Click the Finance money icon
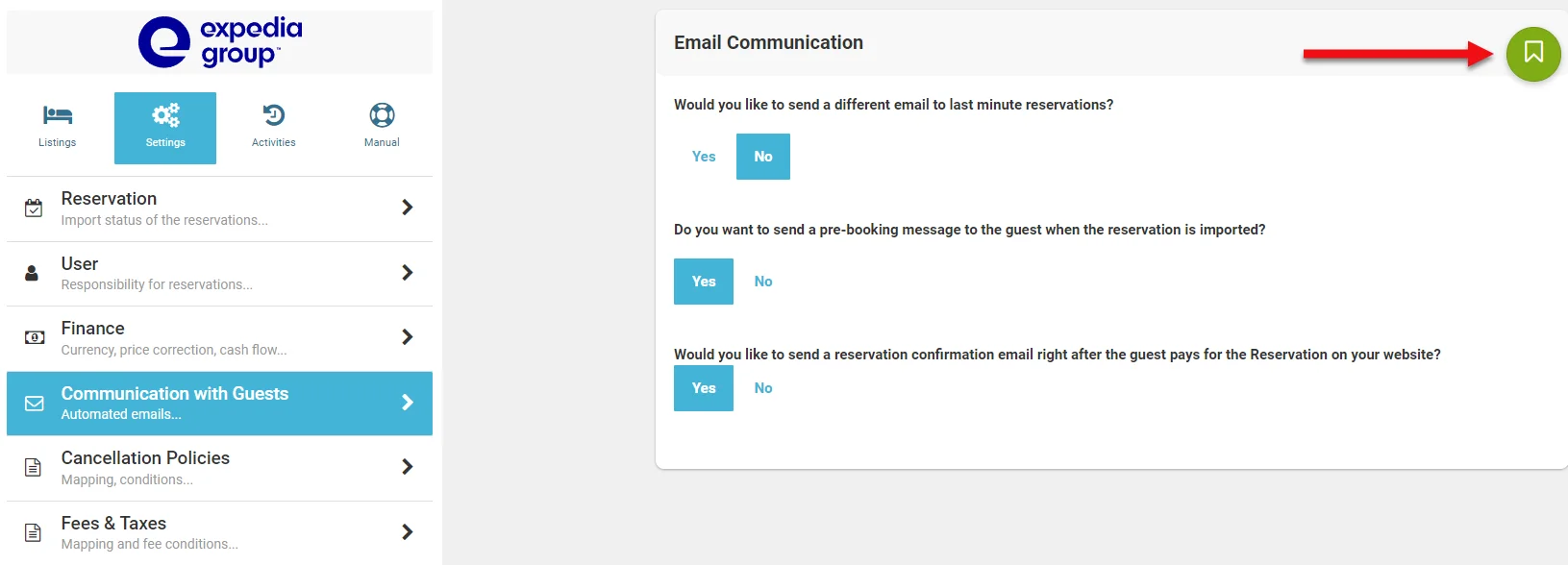 coord(35,337)
